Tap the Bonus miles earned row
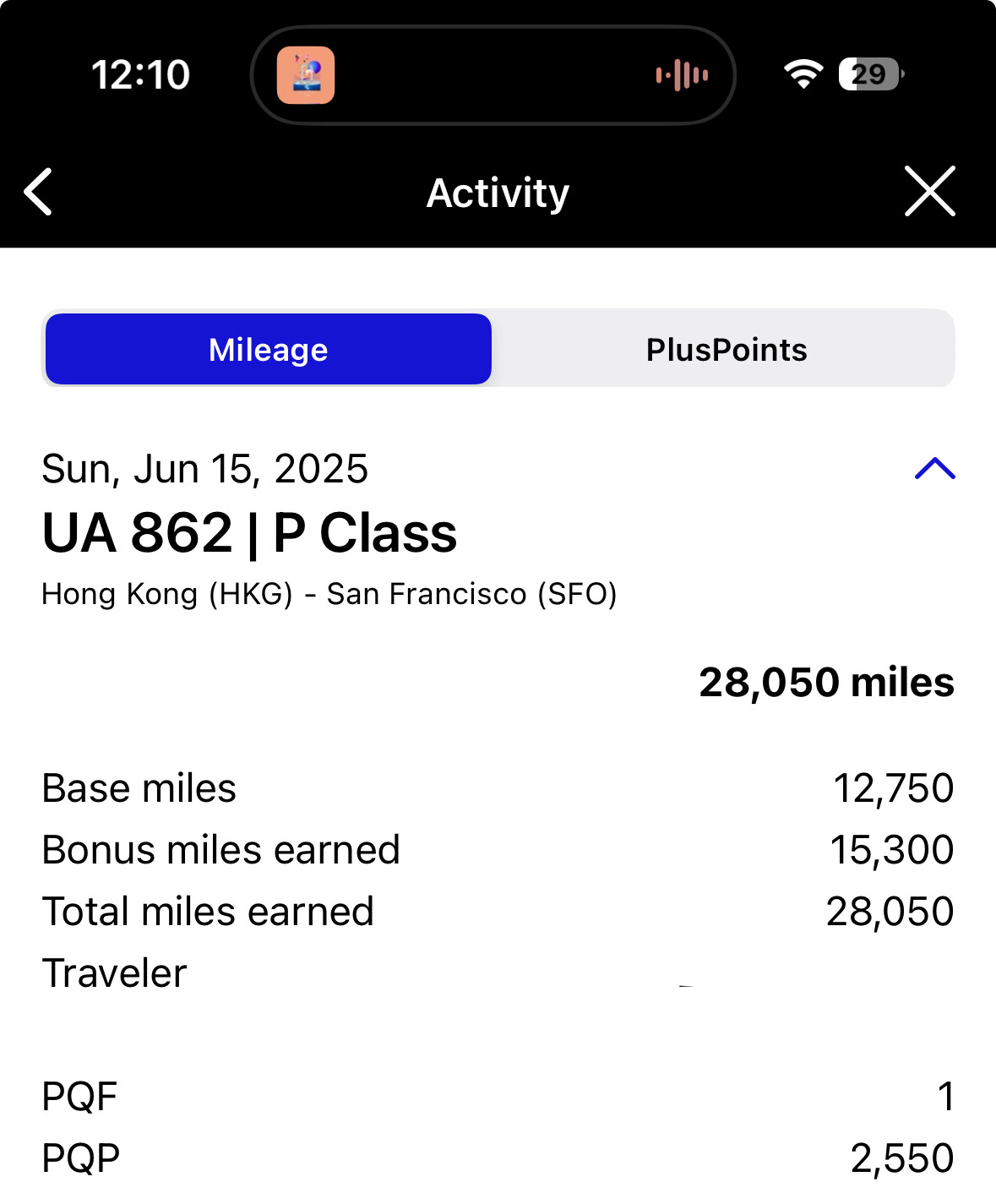Viewport: 996px width, 1204px height. pos(498,850)
